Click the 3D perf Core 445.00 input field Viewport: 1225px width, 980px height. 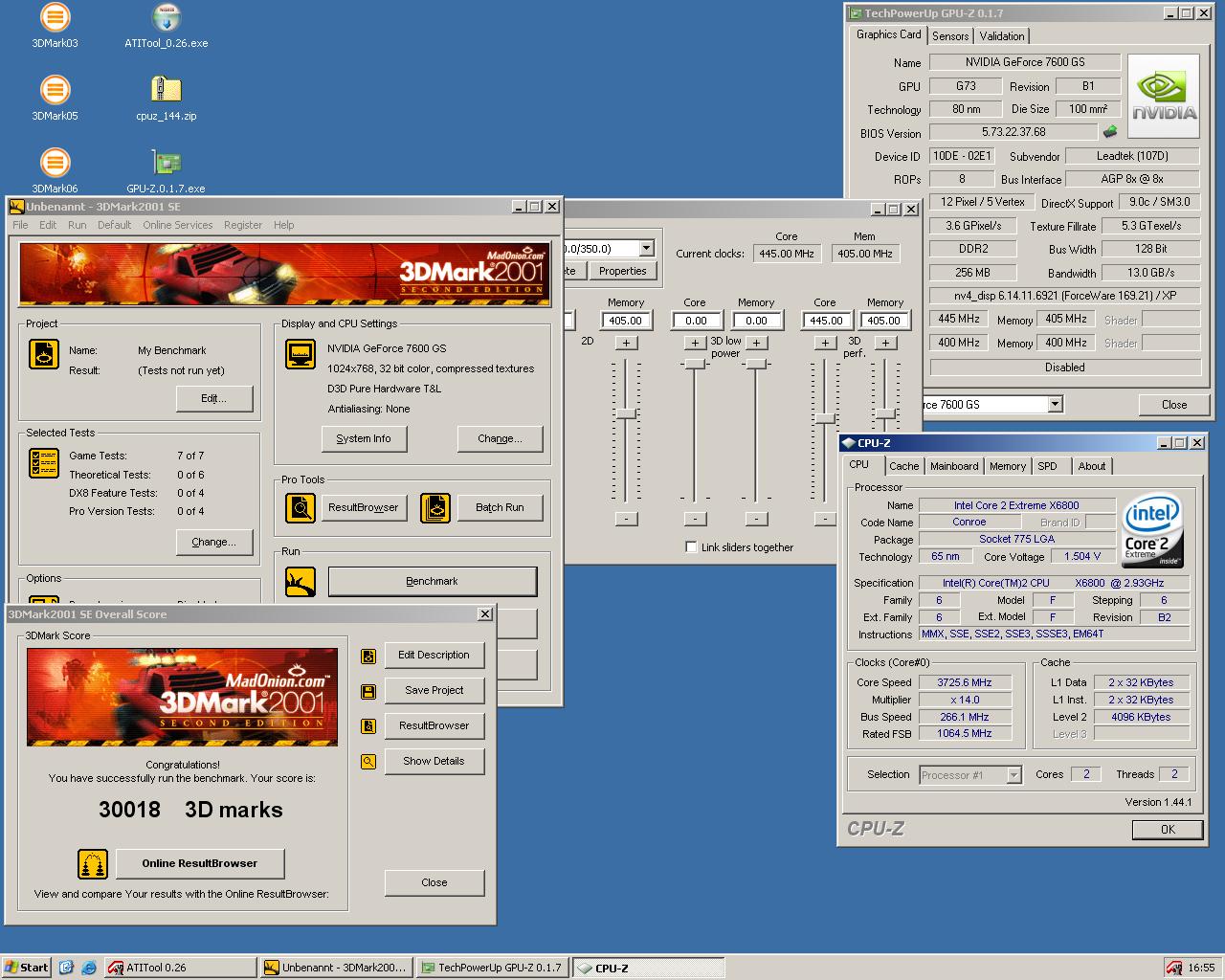click(825, 321)
